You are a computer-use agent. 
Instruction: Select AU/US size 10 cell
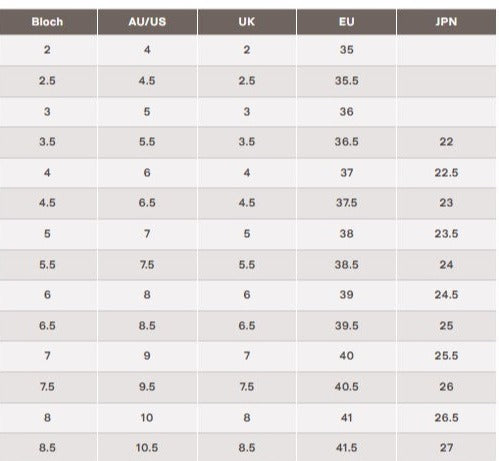(147, 418)
